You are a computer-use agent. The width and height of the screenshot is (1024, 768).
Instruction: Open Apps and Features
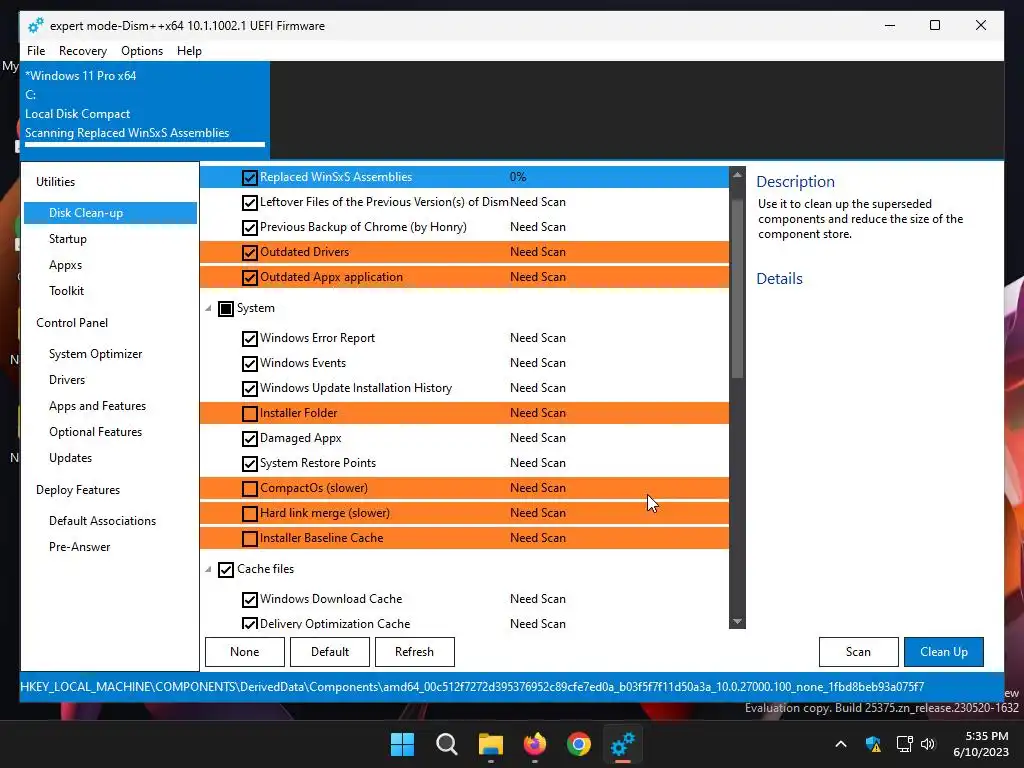97,406
